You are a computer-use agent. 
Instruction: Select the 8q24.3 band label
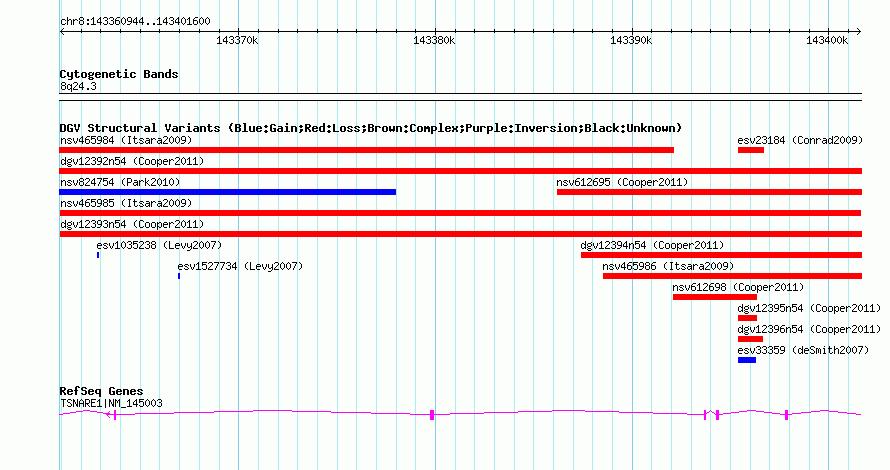point(78,87)
